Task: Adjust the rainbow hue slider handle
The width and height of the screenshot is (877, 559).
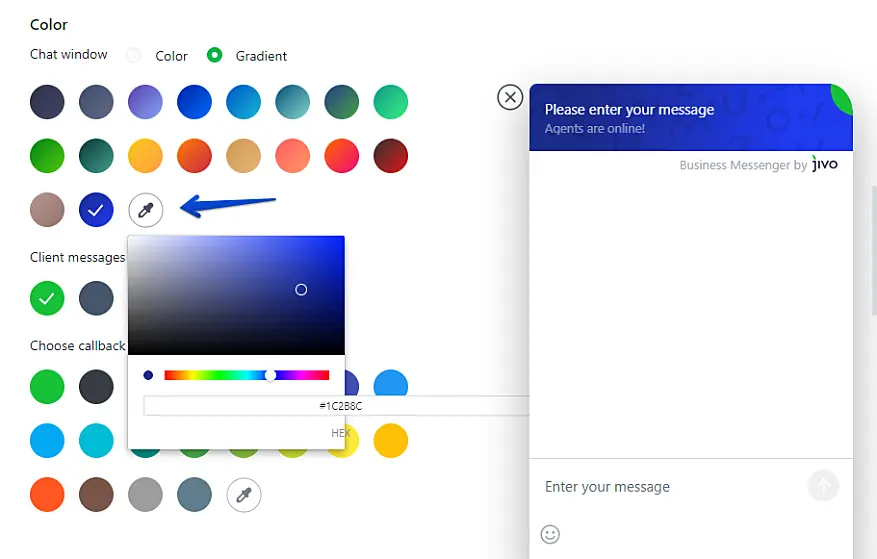Action: (271, 375)
